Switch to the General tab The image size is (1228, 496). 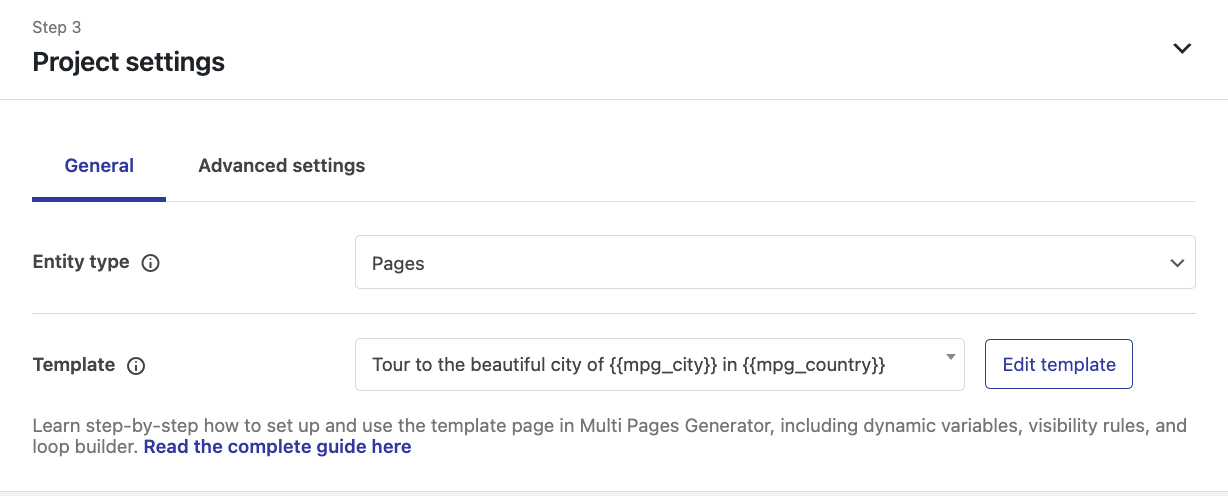pyautogui.click(x=99, y=166)
